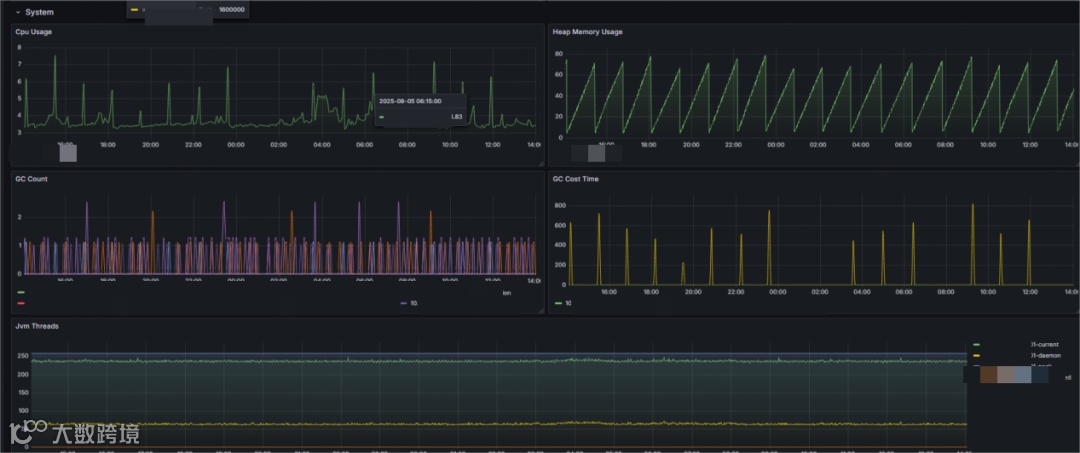The height and width of the screenshot is (453, 1080).
Task: Click the Cpu Usage panel resize corner handle
Action: click(541, 163)
